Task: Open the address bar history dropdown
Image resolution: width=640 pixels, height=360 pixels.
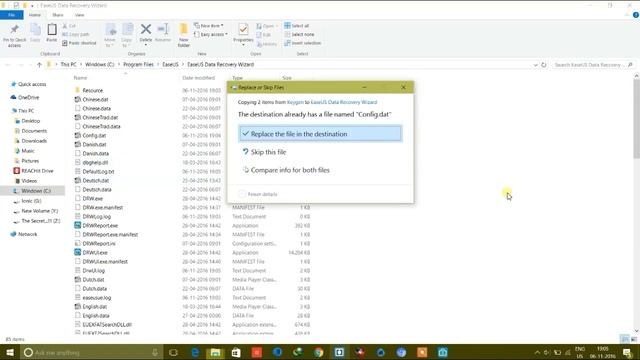Action: pyautogui.click(x=535, y=65)
